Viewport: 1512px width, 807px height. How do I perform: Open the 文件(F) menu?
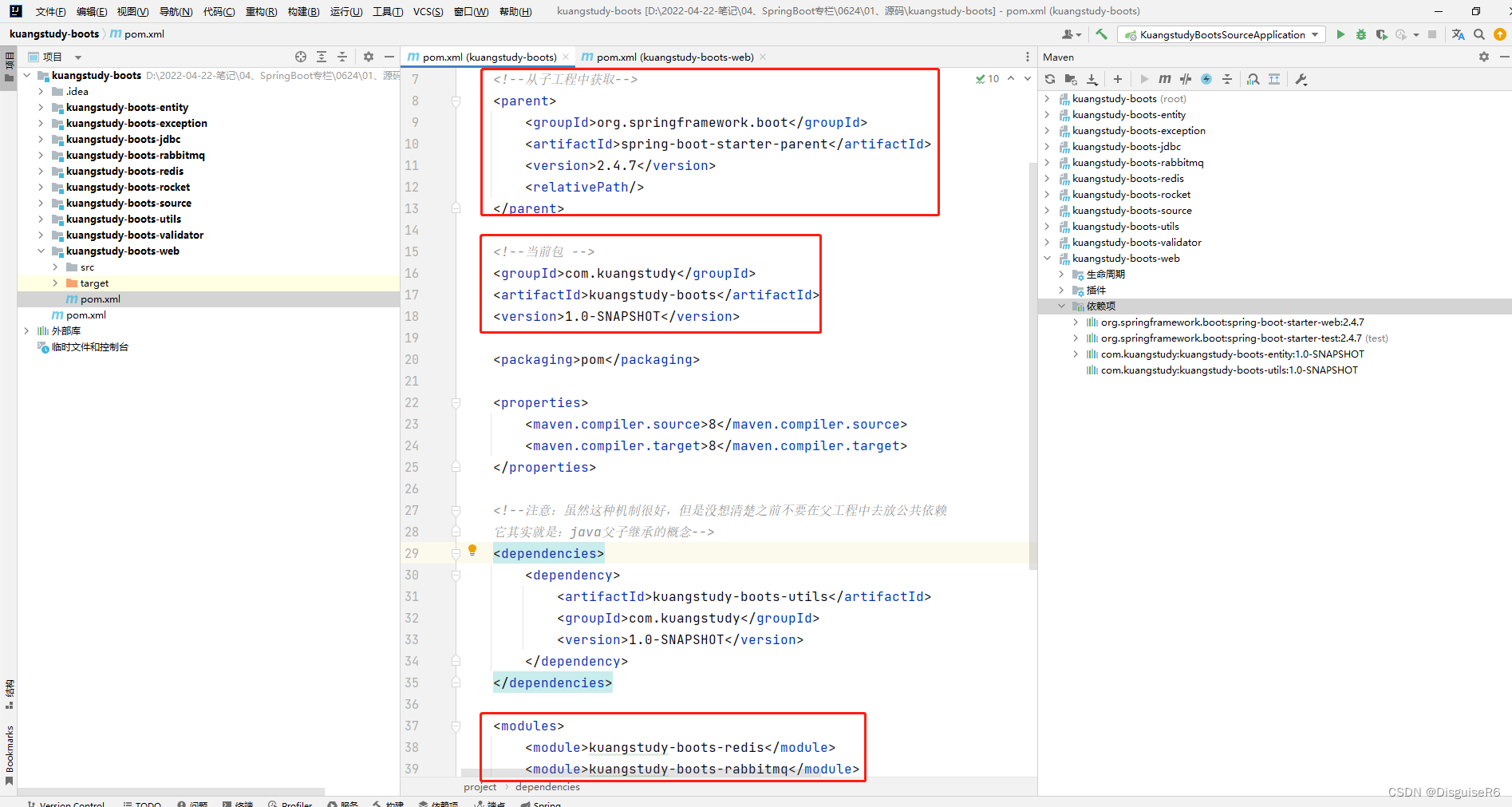pyautogui.click(x=51, y=11)
